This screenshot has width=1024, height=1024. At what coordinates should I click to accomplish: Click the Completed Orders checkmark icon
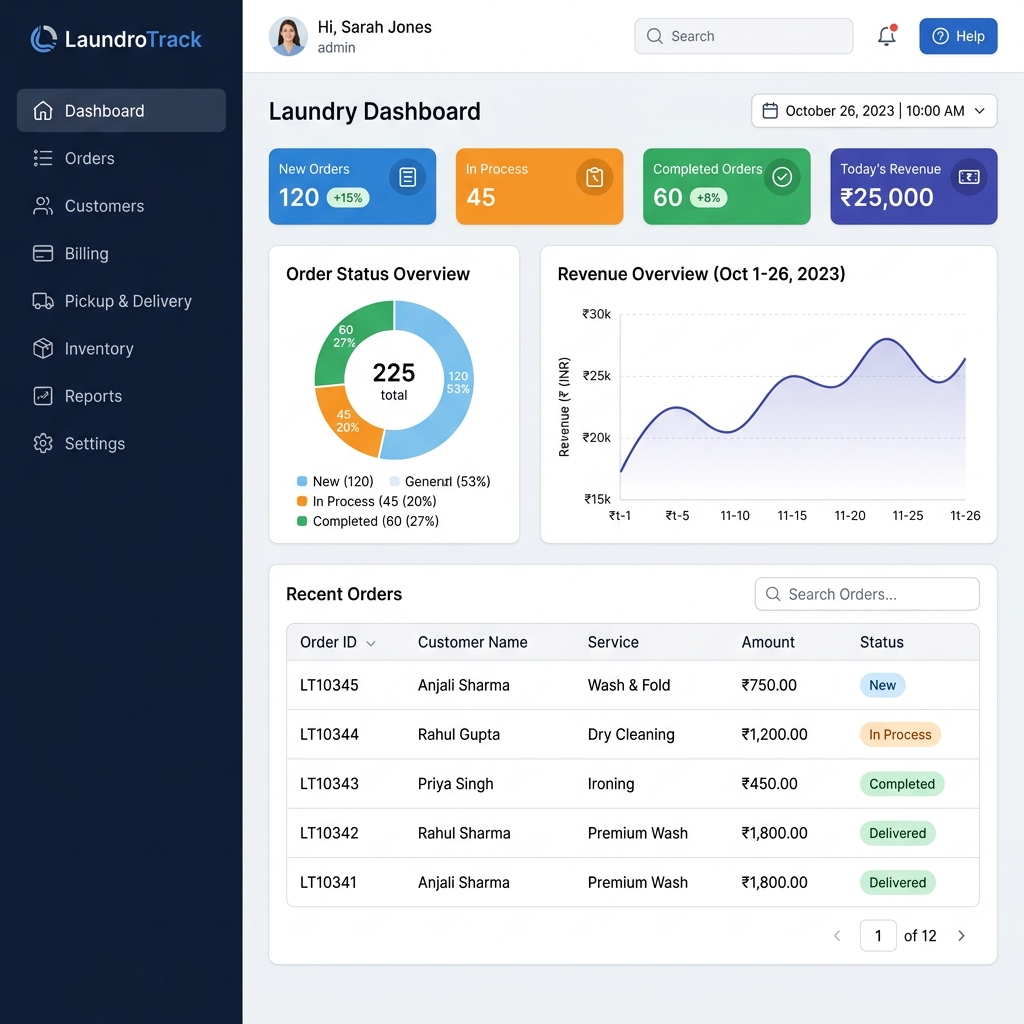(x=782, y=177)
